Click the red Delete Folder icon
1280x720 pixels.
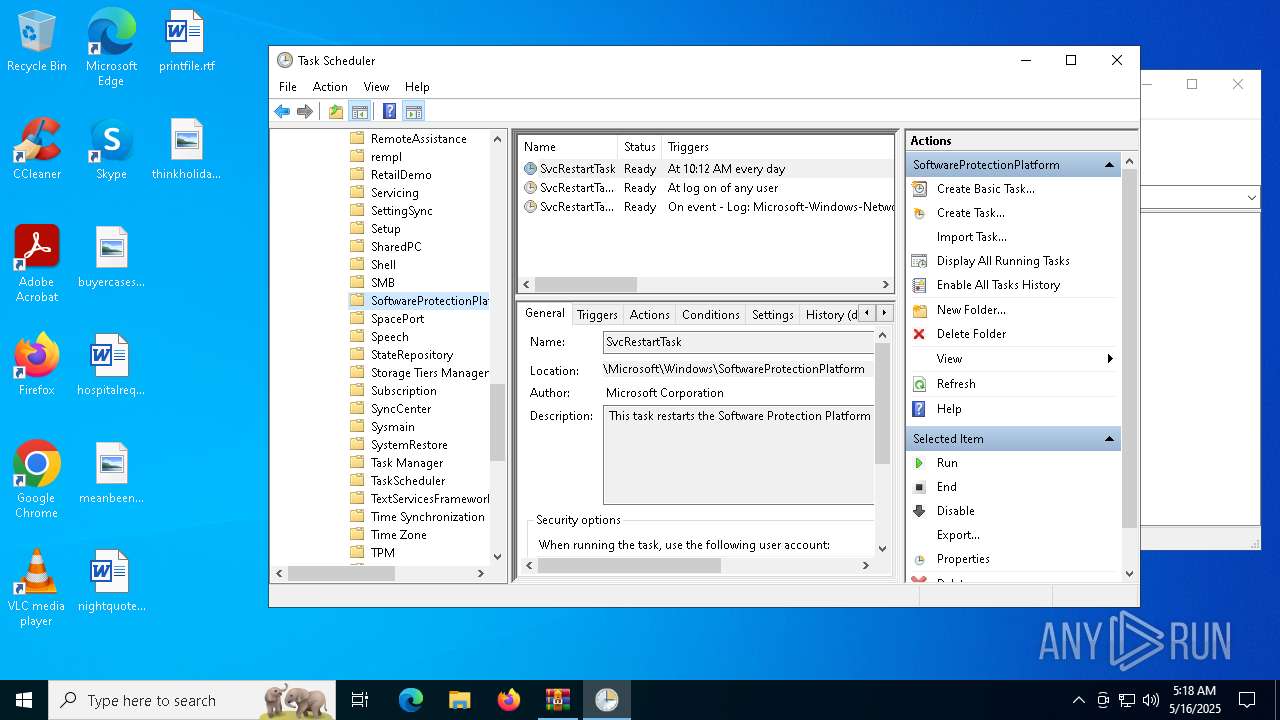(919, 334)
